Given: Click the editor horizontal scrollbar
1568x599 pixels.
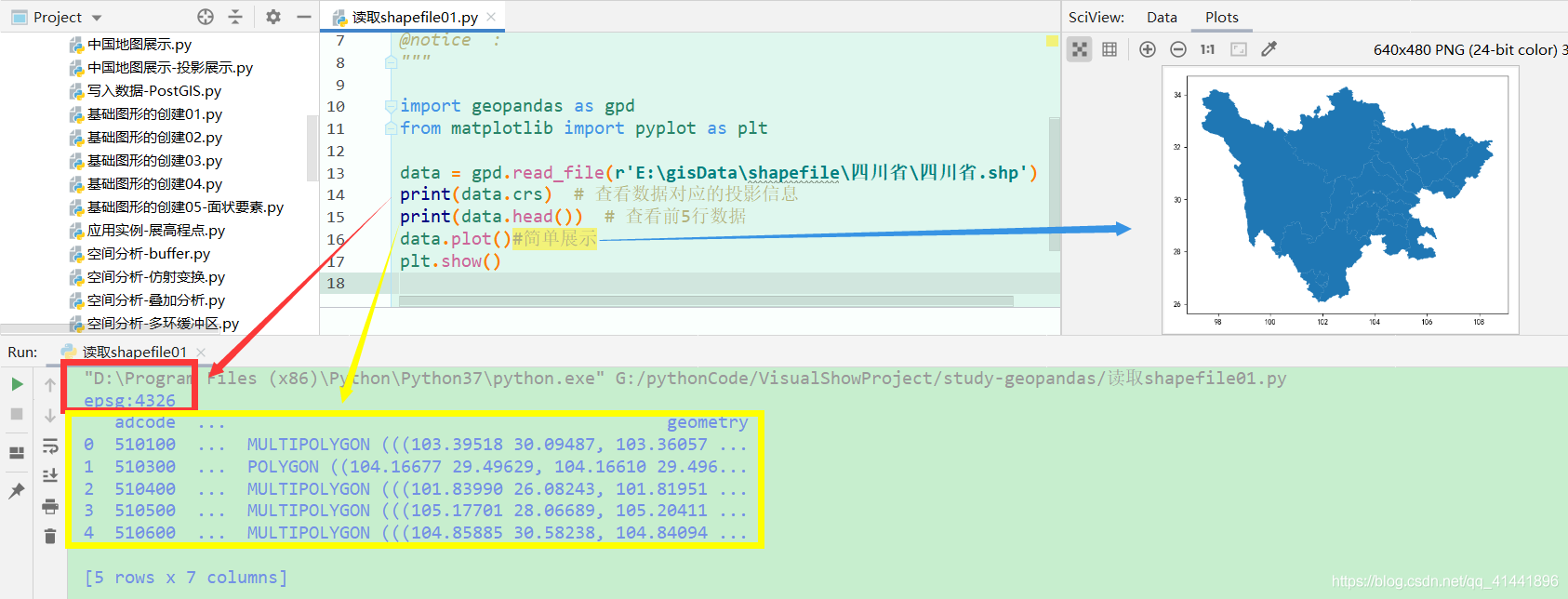Looking at the screenshot, I should (706, 301).
